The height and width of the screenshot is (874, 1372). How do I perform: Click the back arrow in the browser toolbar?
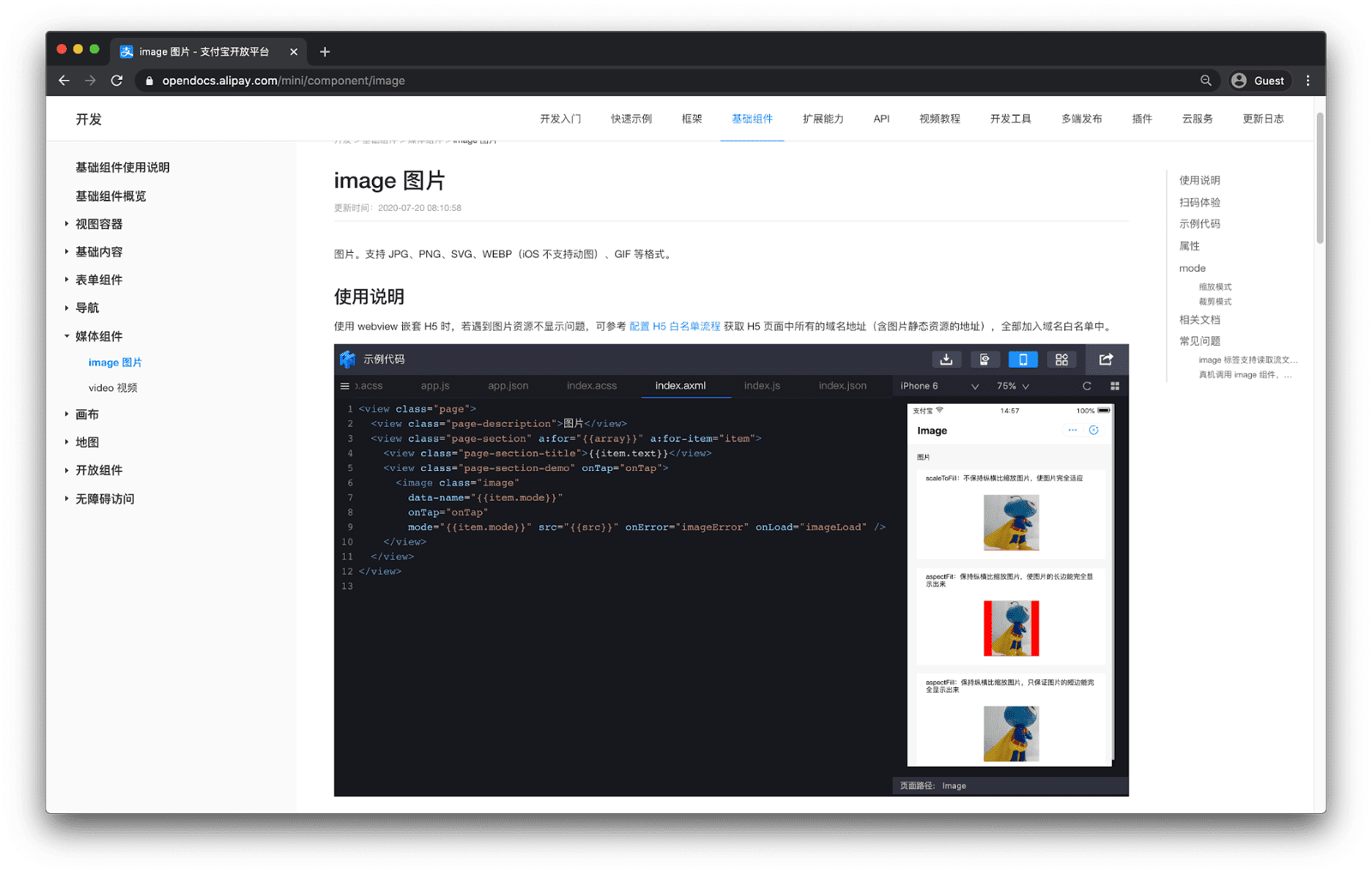(x=63, y=80)
